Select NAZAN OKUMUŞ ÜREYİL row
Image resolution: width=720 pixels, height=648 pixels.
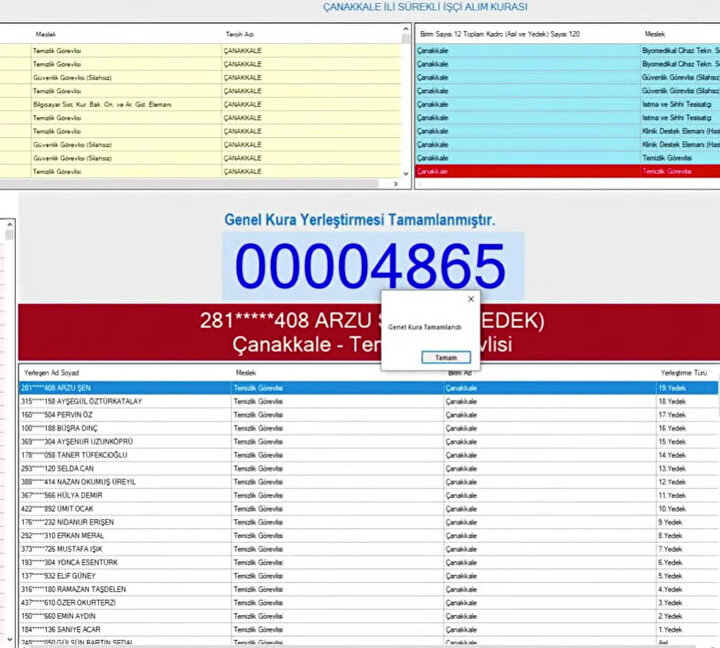[78, 482]
